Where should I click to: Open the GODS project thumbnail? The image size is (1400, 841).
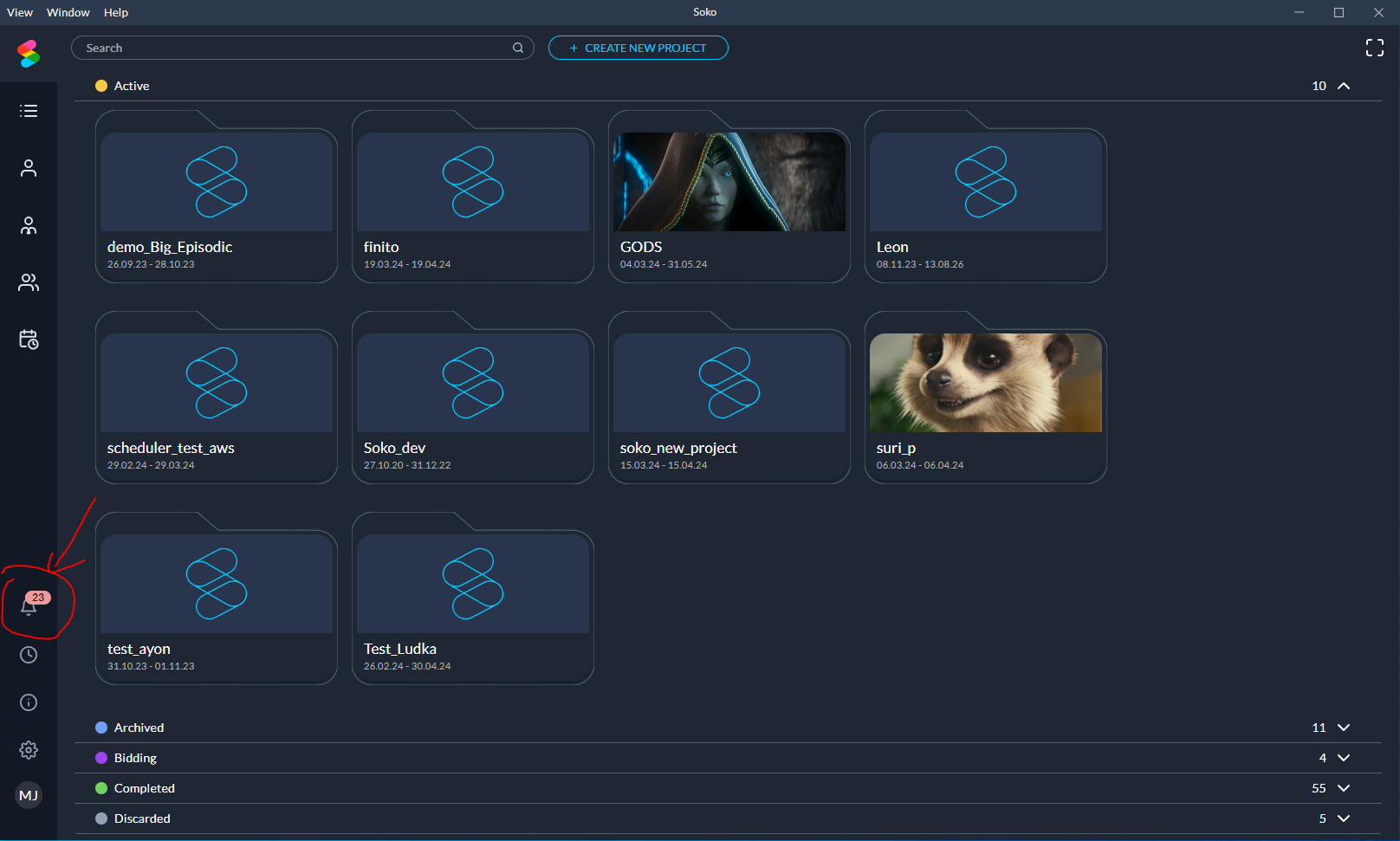click(x=729, y=182)
